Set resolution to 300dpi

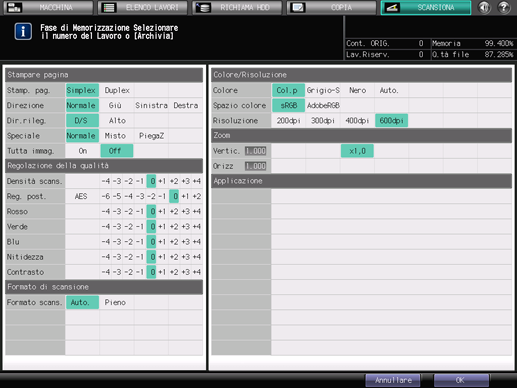click(x=323, y=121)
